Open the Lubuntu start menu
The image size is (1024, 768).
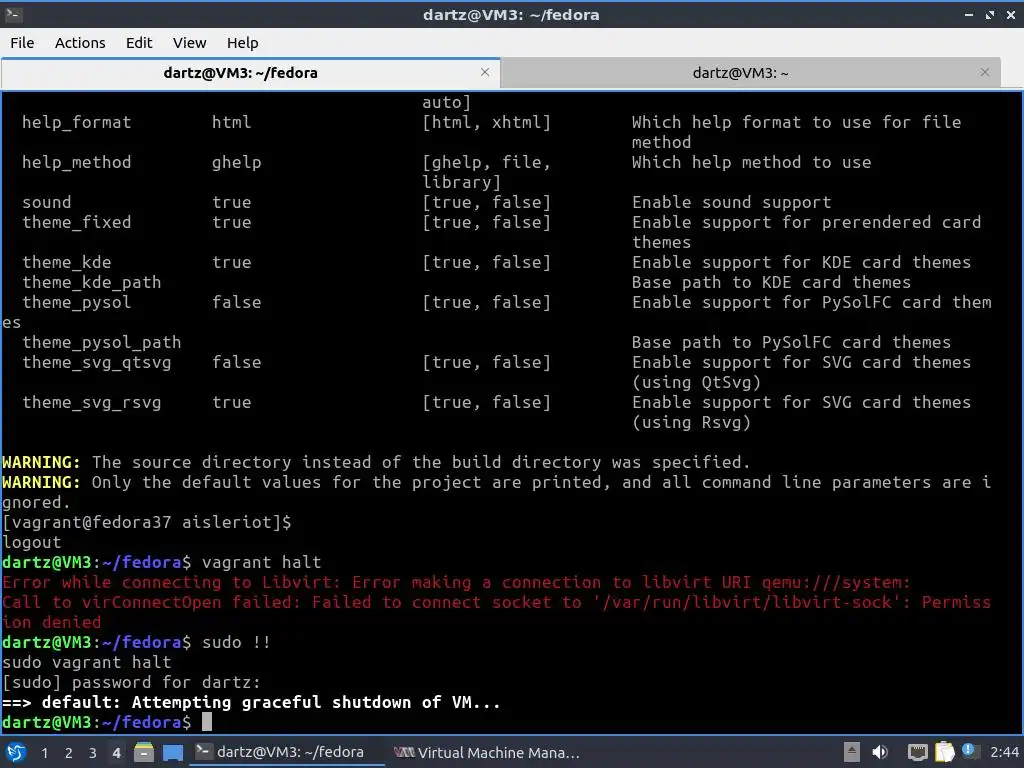coord(16,752)
